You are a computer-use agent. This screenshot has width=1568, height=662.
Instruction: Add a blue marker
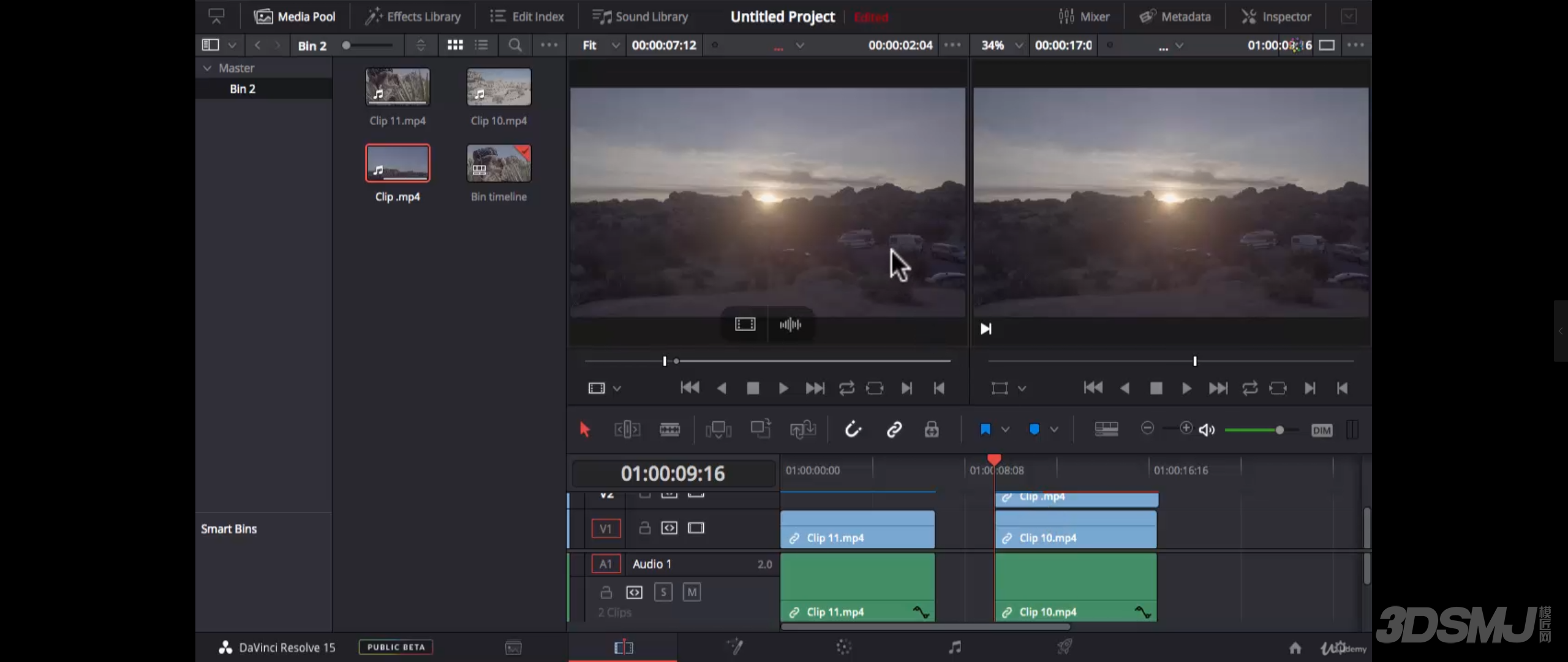(1035, 430)
